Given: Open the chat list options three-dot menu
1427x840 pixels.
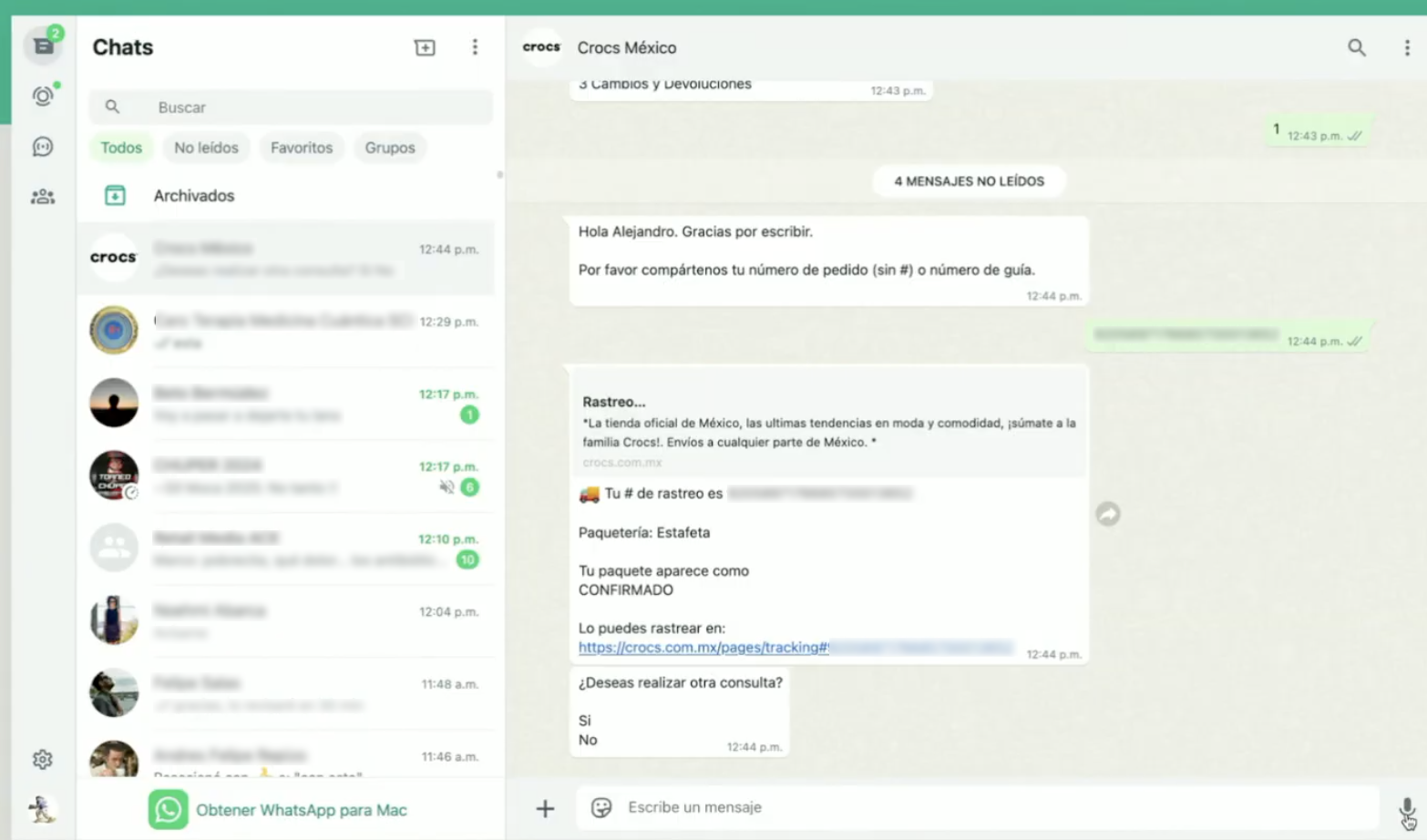Looking at the screenshot, I should 475,47.
